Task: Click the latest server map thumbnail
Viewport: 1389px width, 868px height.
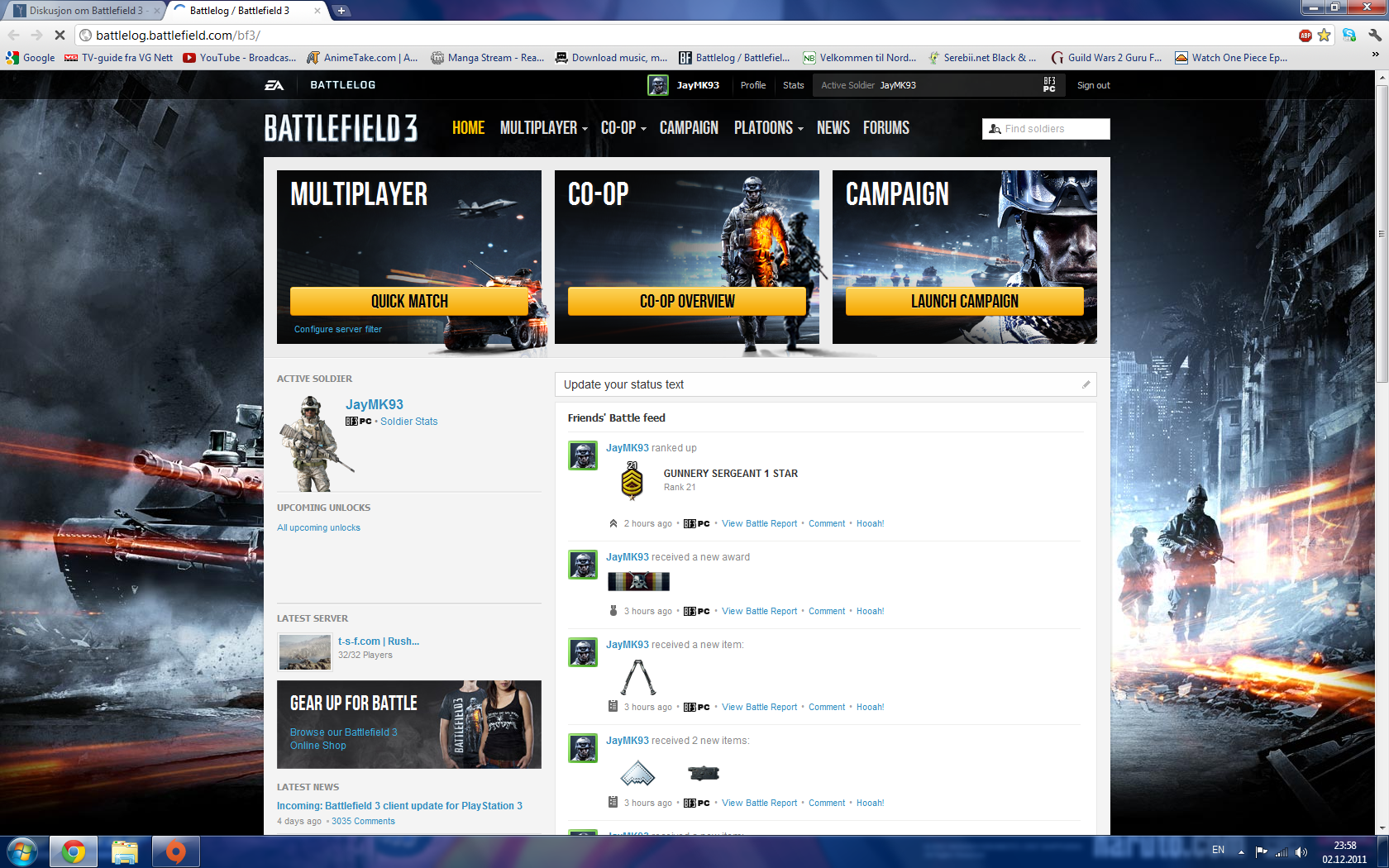Action: click(x=305, y=651)
